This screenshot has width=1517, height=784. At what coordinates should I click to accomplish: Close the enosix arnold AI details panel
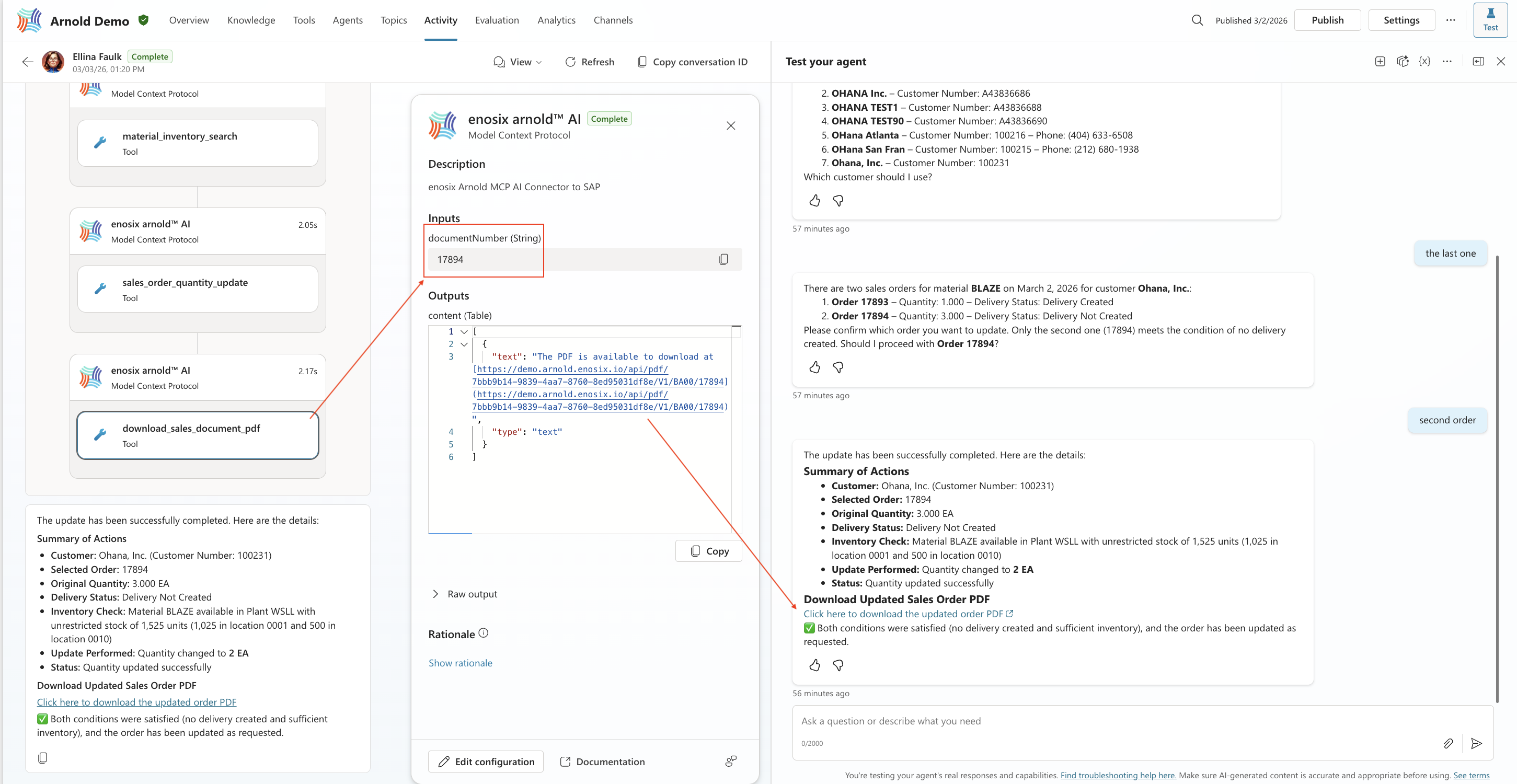(x=731, y=125)
